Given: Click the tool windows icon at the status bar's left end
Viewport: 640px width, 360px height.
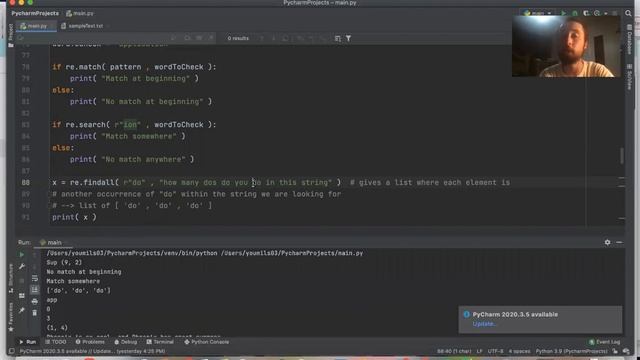Looking at the screenshot, I should 11,351.
